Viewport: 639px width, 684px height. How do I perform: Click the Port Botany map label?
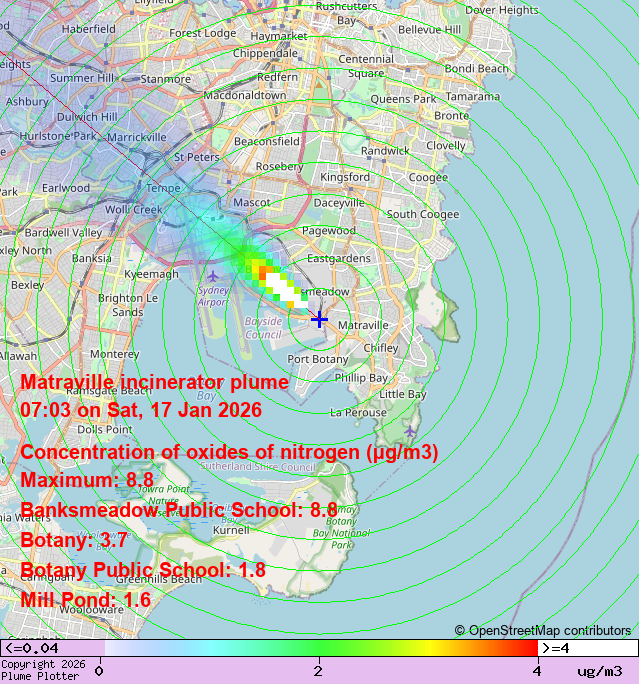coord(318,358)
